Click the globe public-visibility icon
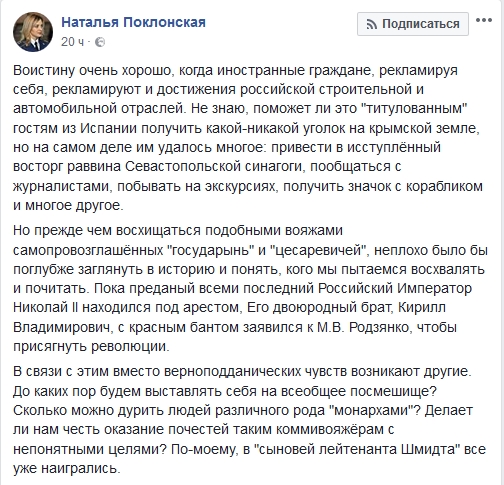The width and height of the screenshot is (504, 485). coord(100,42)
